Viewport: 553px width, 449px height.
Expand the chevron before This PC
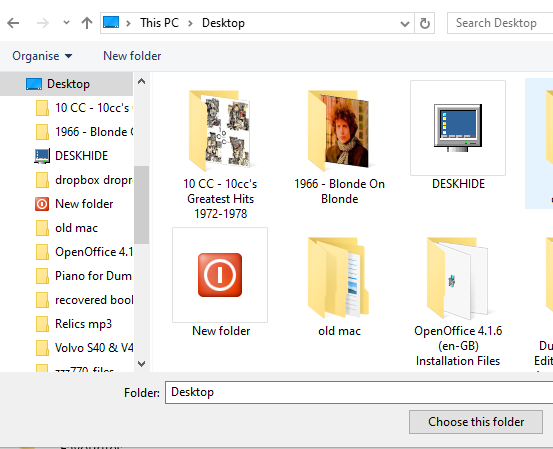[x=128, y=23]
